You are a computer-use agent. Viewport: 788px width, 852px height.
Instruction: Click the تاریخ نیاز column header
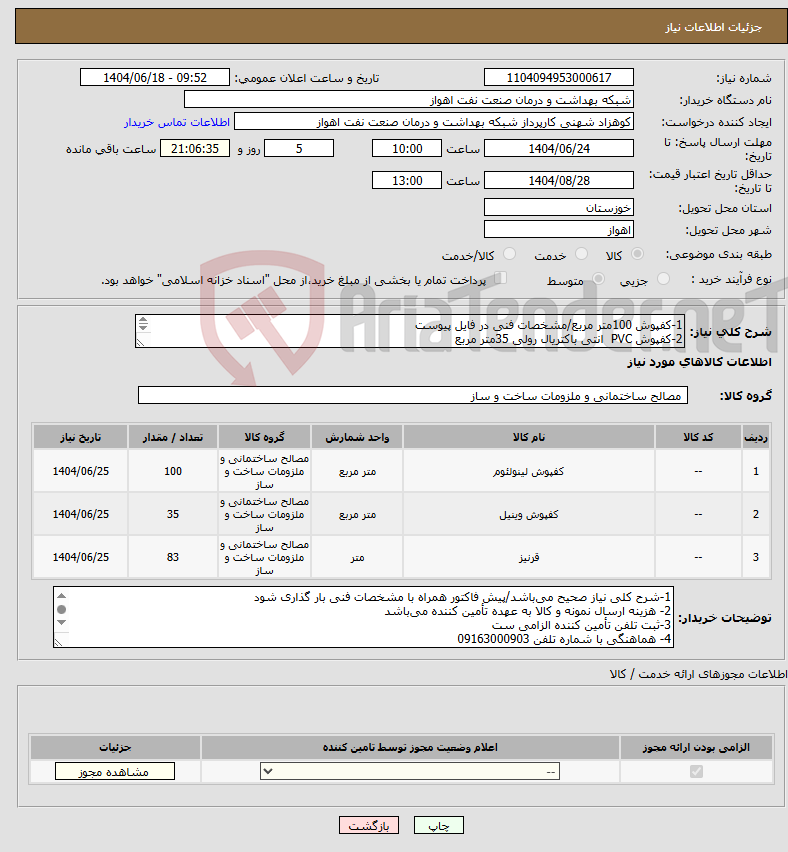(x=80, y=437)
